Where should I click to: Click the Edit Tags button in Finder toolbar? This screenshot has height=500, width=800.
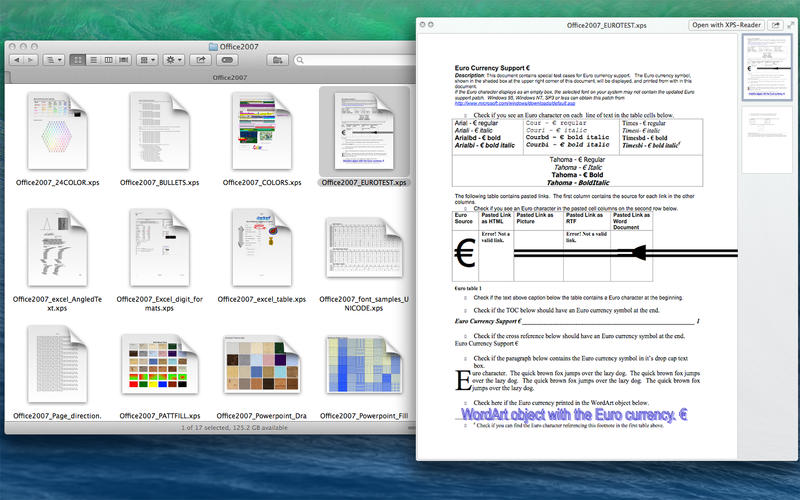227,60
